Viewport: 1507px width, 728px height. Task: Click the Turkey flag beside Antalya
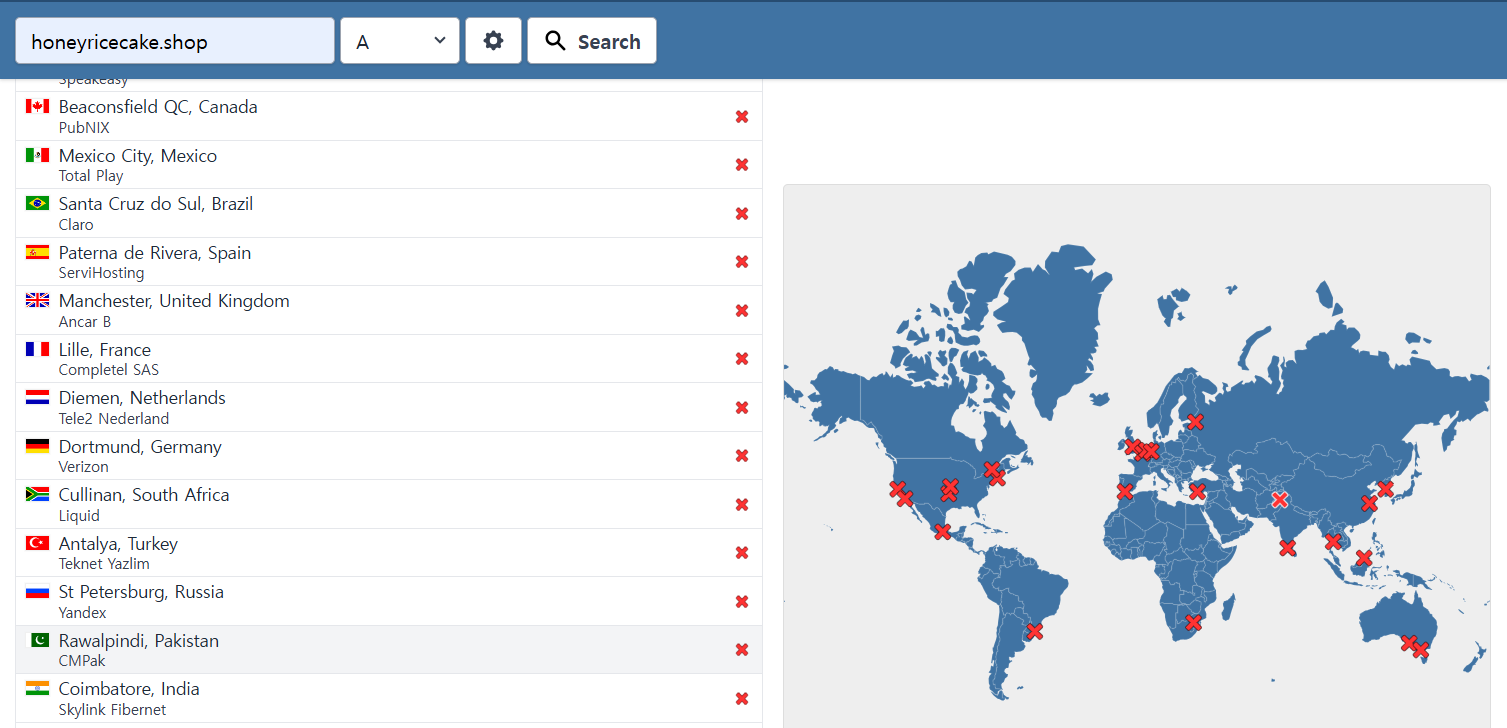point(38,543)
